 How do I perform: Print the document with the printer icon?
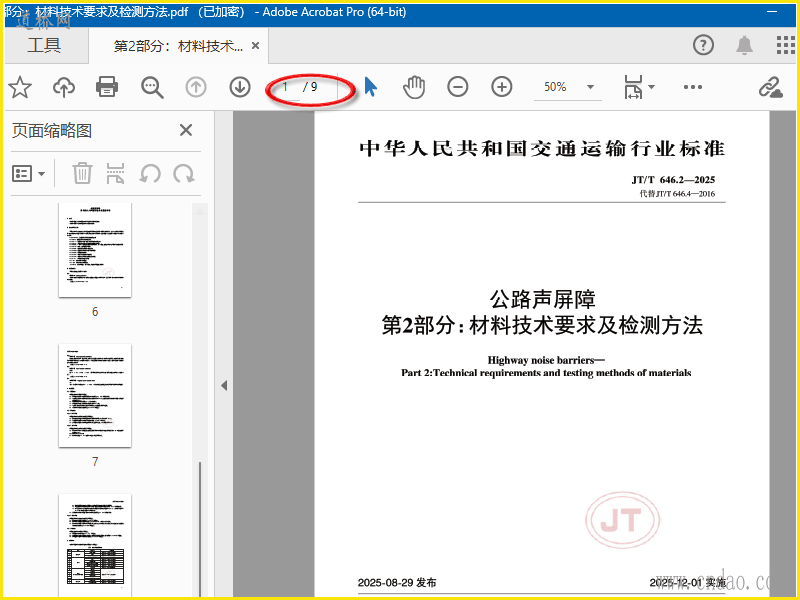(x=107, y=87)
